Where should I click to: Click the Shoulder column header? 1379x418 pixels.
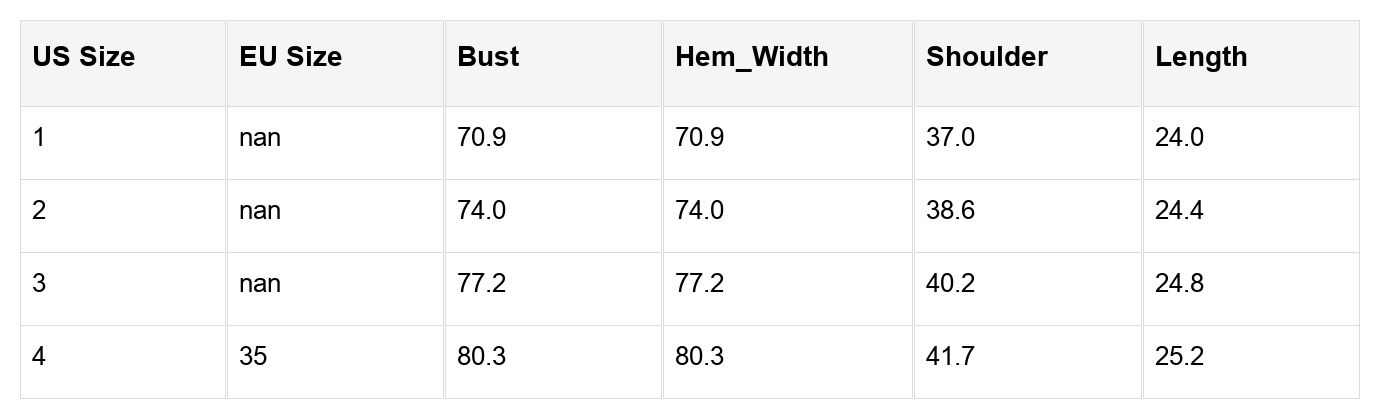[x=986, y=57]
